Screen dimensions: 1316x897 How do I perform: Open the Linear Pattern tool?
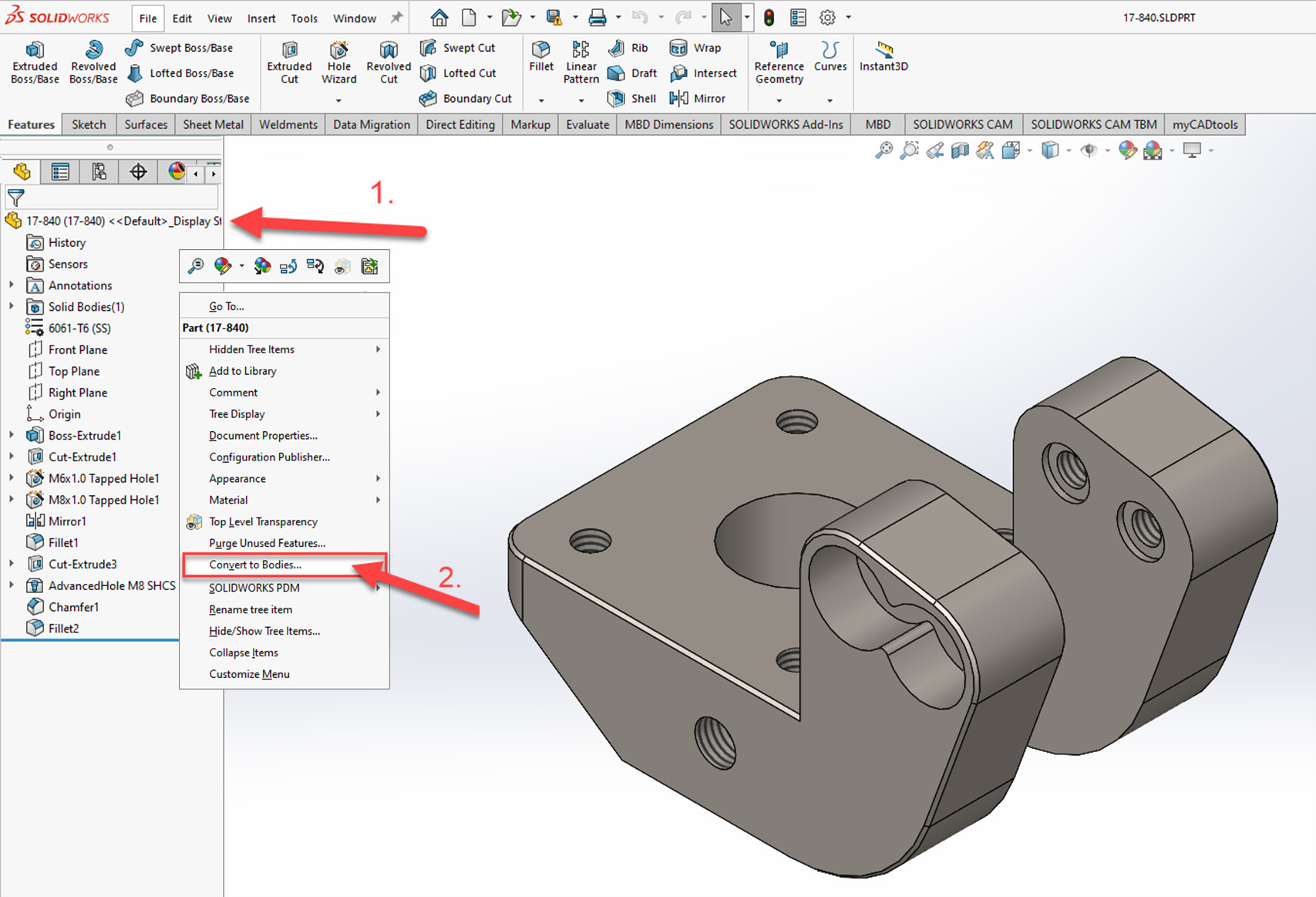click(581, 63)
